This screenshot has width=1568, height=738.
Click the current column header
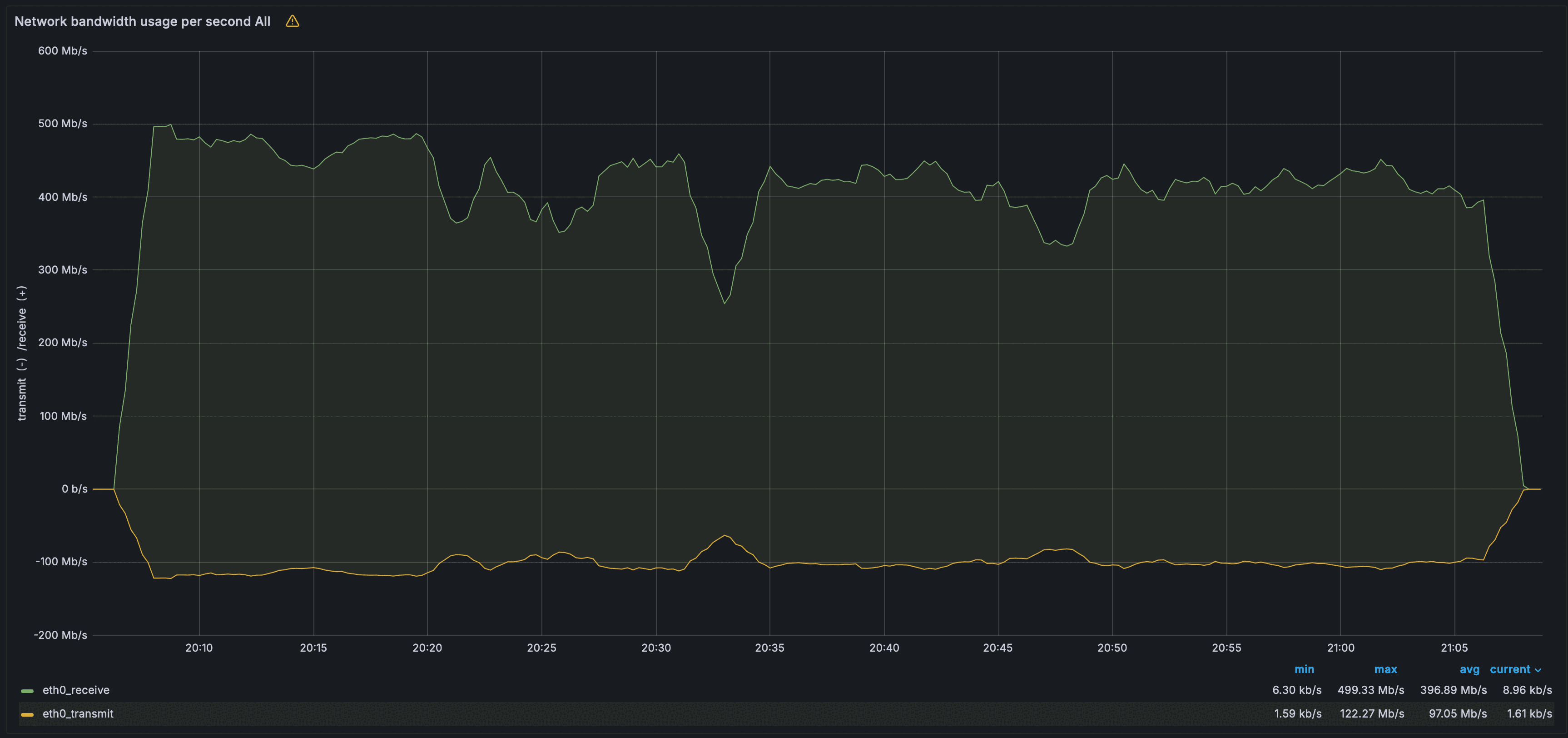(1509, 669)
